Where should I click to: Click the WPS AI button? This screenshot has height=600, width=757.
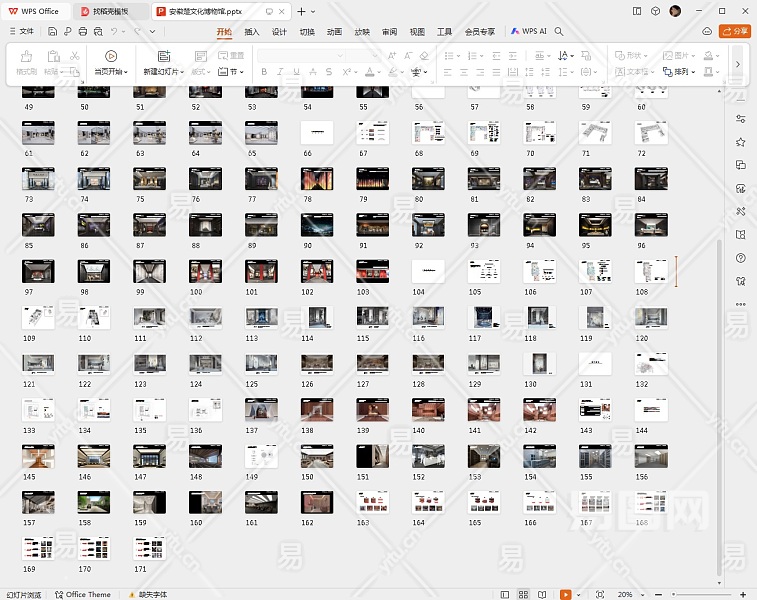529,31
